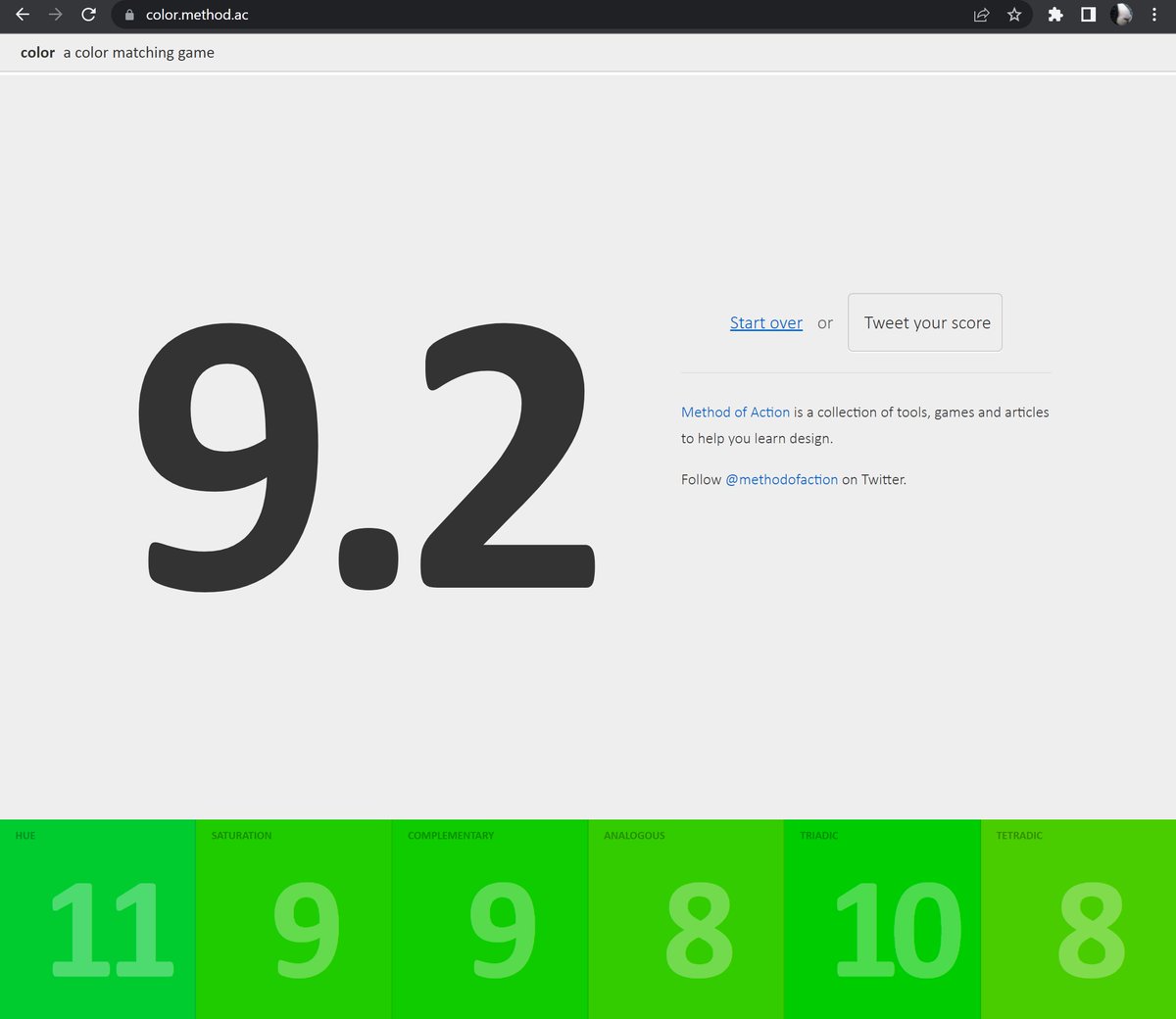Image resolution: width=1176 pixels, height=1019 pixels.
Task: Open the browser extensions puzzle icon
Action: [x=1055, y=15]
